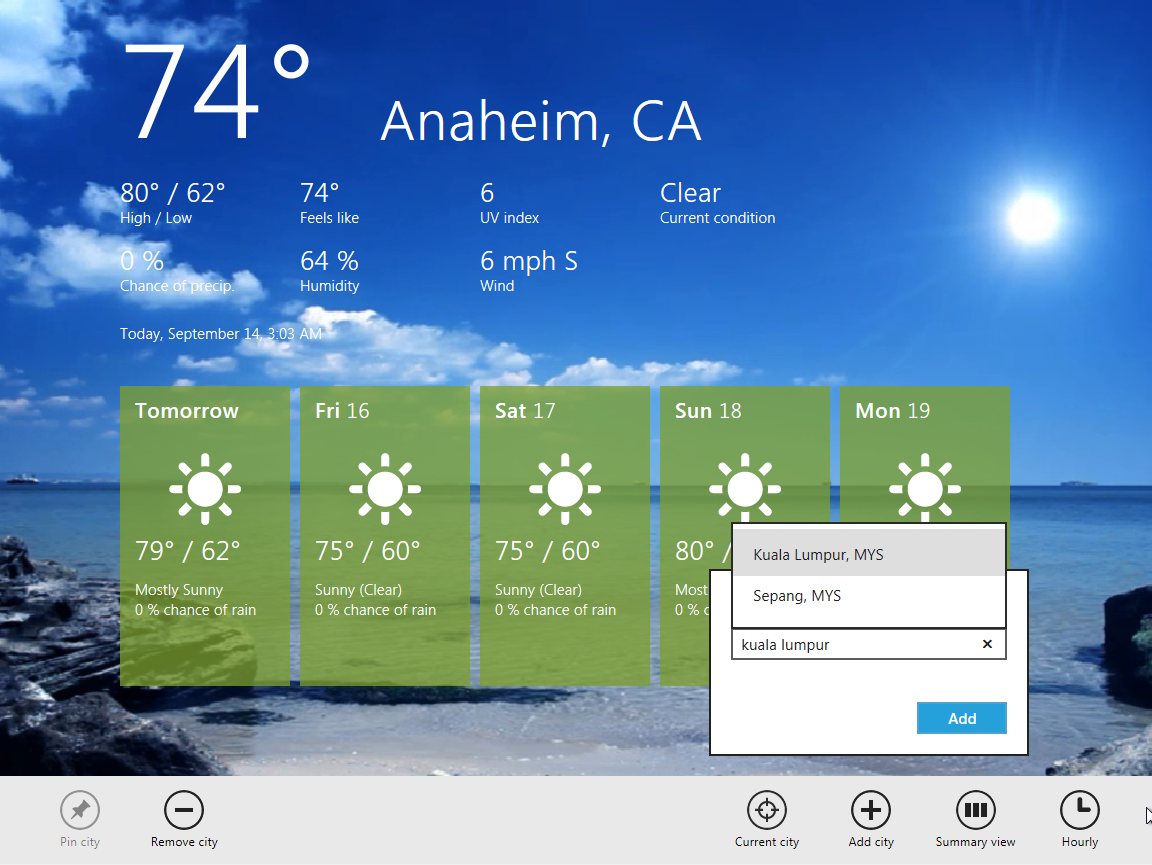
Task: Click the Pin city icon
Action: pos(80,810)
